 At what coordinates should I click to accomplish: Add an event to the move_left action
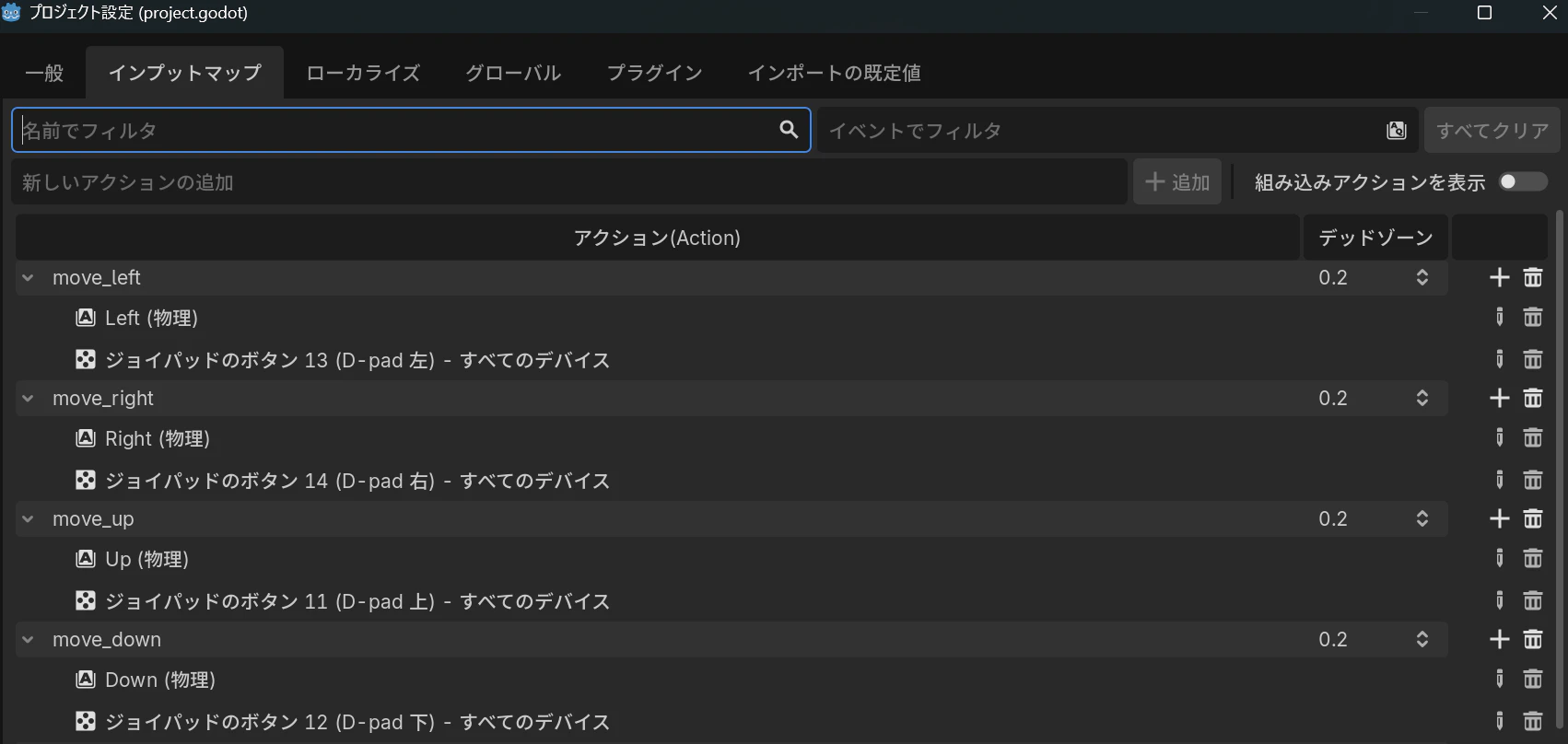(x=1500, y=277)
